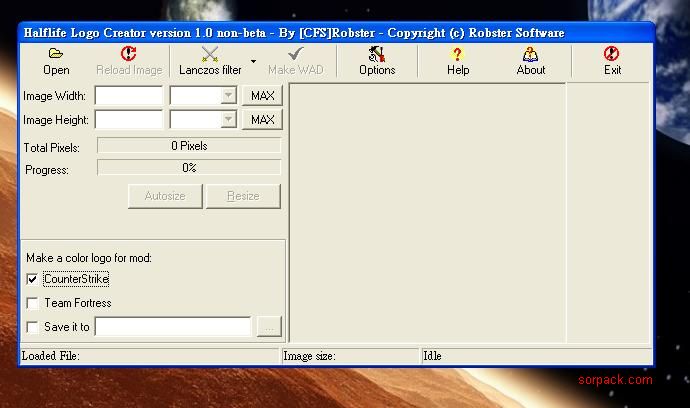Screen dimensions: 690x408
Task: Open the Image Width preset dropdown
Action: (x=228, y=95)
